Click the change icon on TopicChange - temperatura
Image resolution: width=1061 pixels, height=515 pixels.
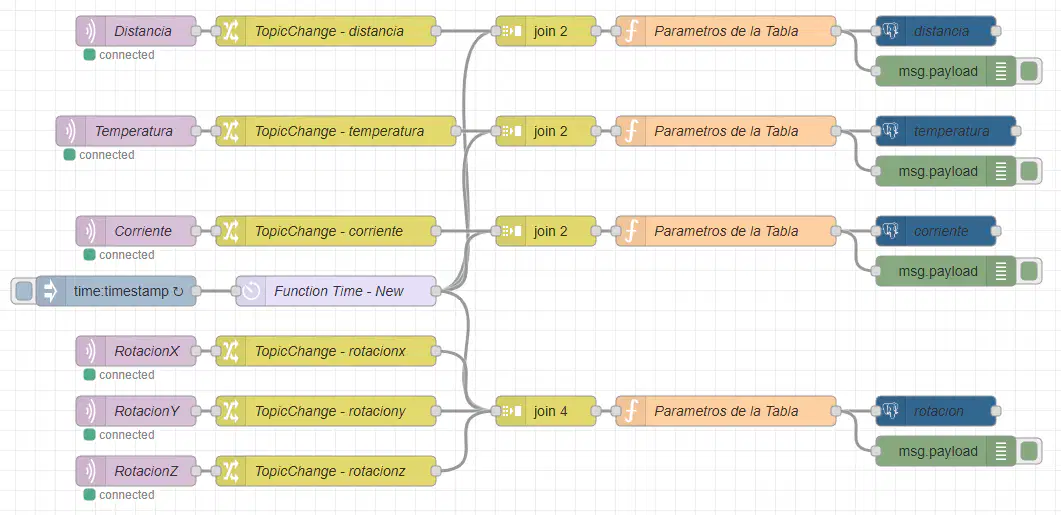(x=231, y=131)
